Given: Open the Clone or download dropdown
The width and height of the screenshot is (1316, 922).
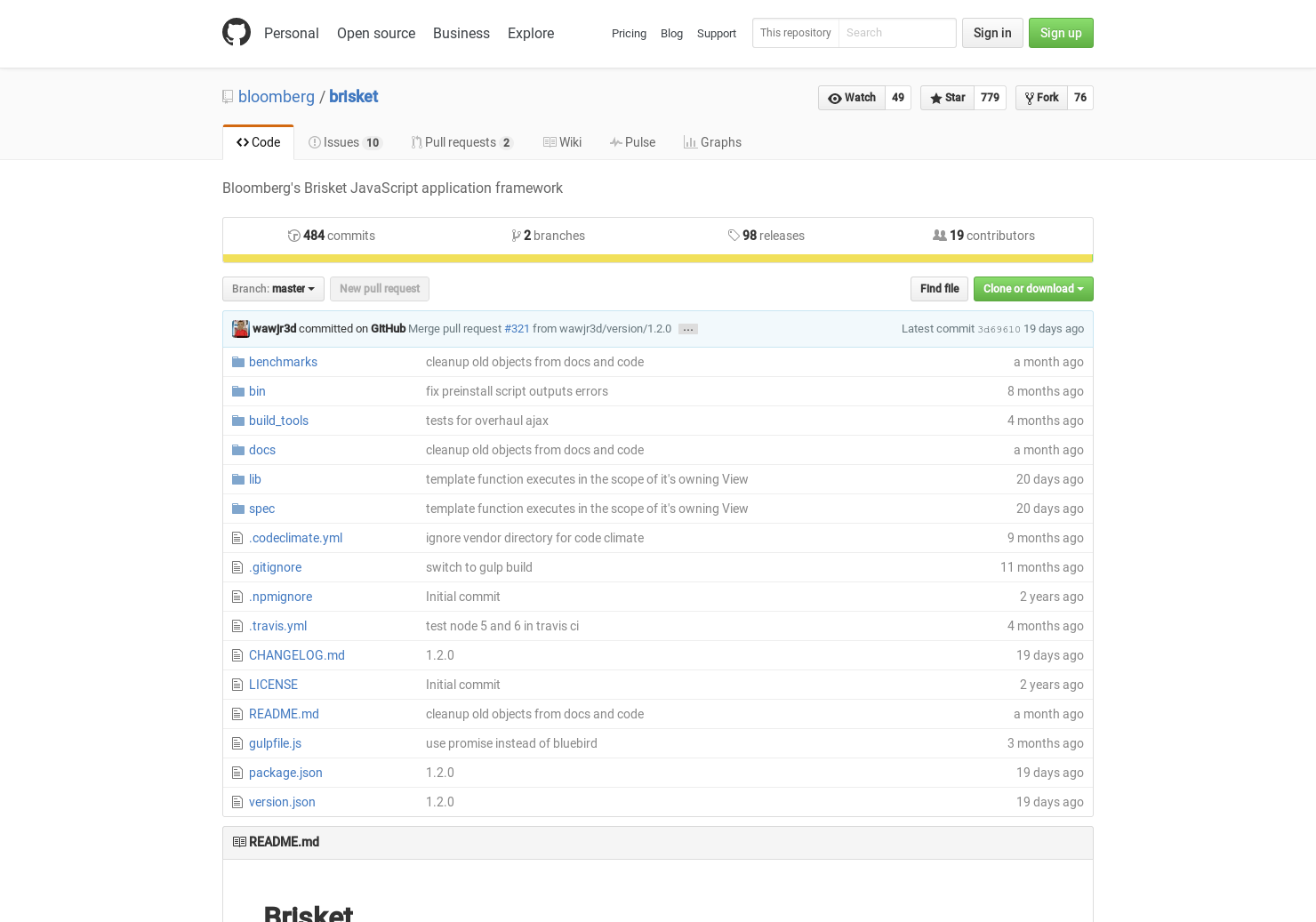Looking at the screenshot, I should pos(1033,289).
